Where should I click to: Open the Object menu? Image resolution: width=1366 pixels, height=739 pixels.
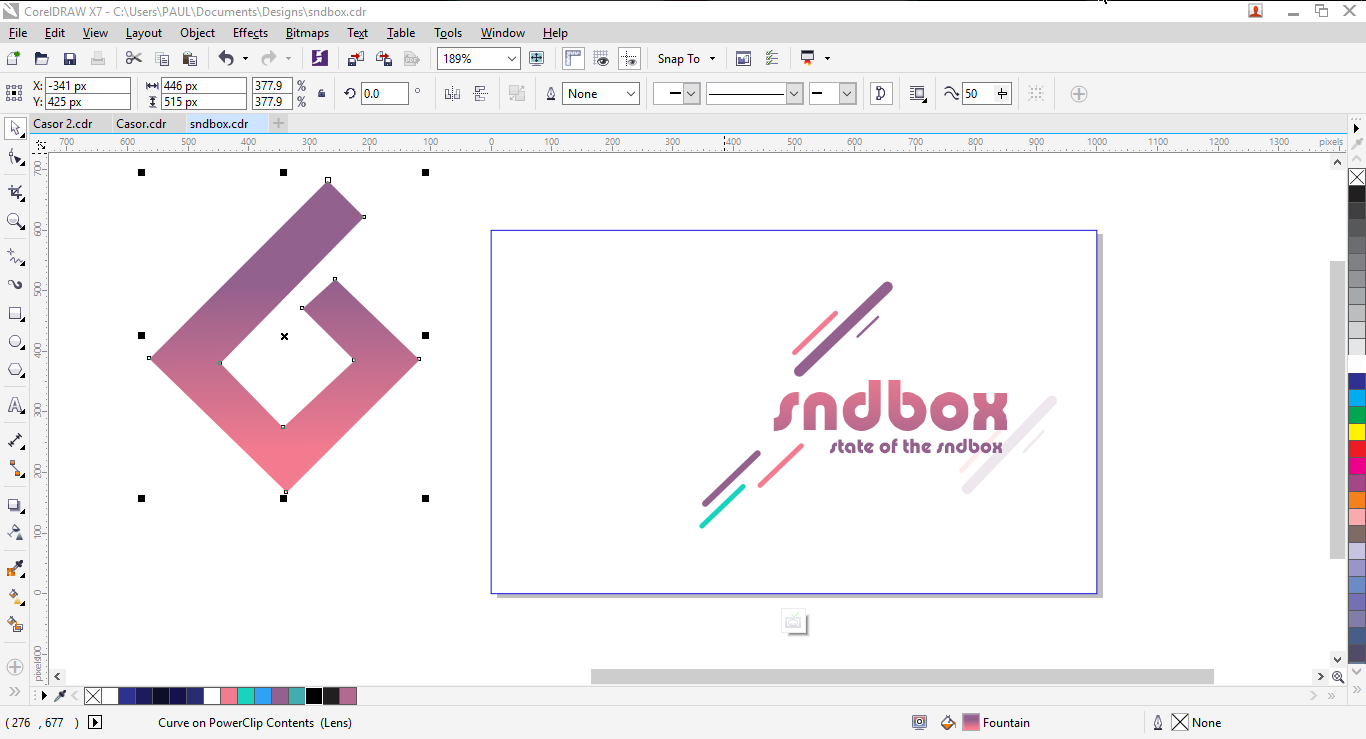[197, 33]
